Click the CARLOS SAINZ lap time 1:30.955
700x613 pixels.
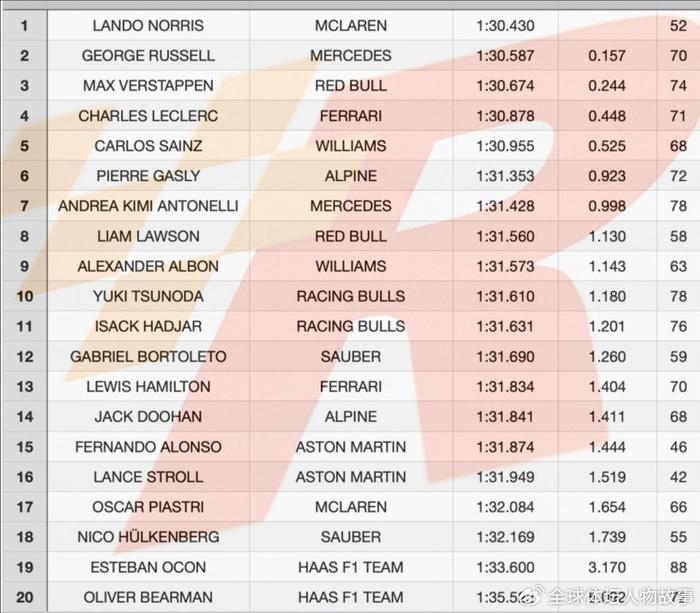pos(505,146)
